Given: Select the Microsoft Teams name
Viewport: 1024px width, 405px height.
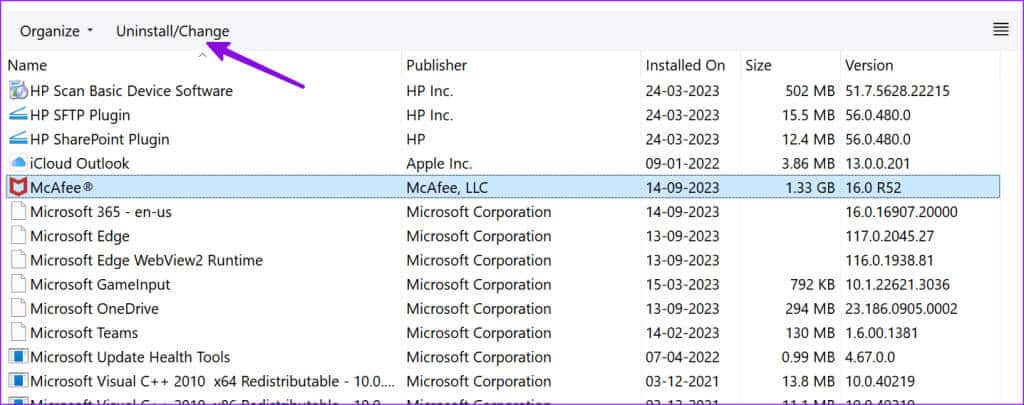Looking at the screenshot, I should (x=84, y=332).
